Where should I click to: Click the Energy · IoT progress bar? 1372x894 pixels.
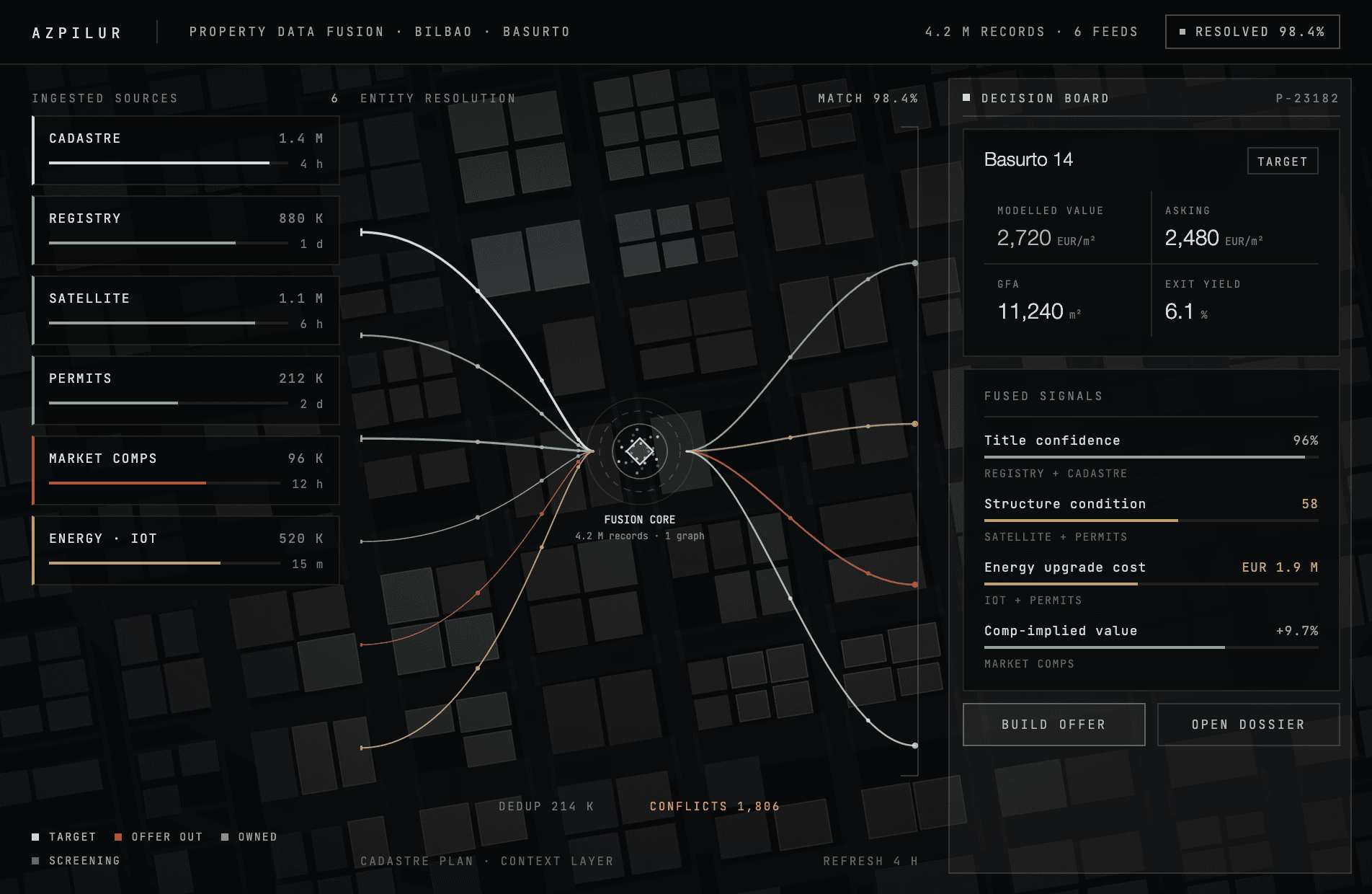tap(165, 563)
